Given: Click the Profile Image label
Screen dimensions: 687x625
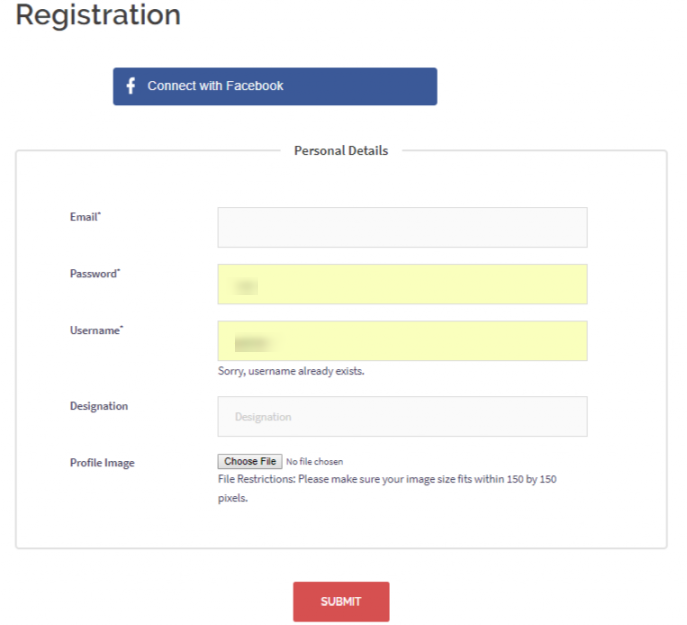Looking at the screenshot, I should 102,463.
